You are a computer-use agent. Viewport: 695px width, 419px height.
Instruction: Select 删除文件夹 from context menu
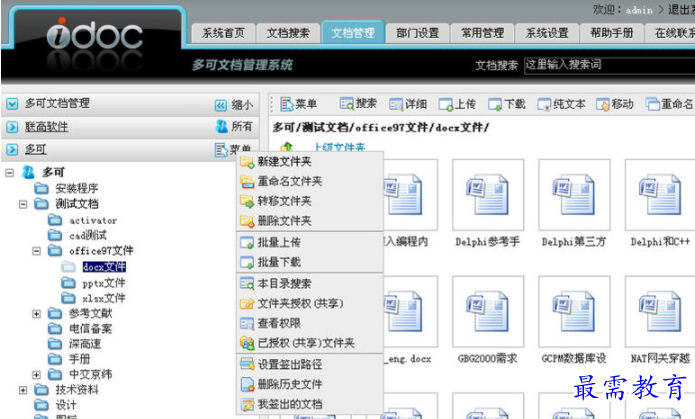(310, 220)
